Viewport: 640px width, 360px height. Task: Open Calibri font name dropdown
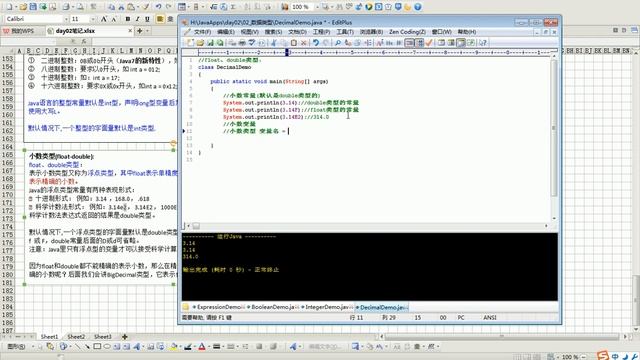click(66, 19)
